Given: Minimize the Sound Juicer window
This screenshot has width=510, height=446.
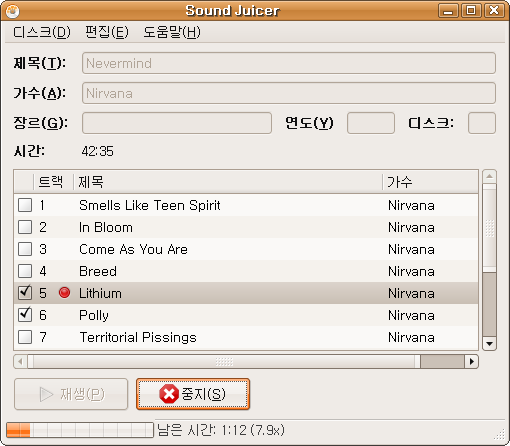Looking at the screenshot, I should [x=448, y=11].
